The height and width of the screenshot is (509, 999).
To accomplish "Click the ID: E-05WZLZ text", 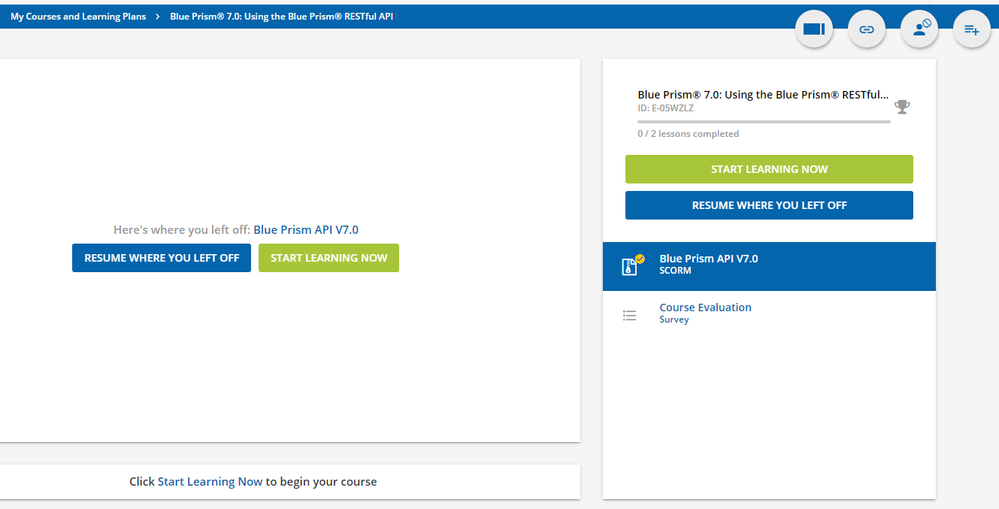I will tap(666, 108).
